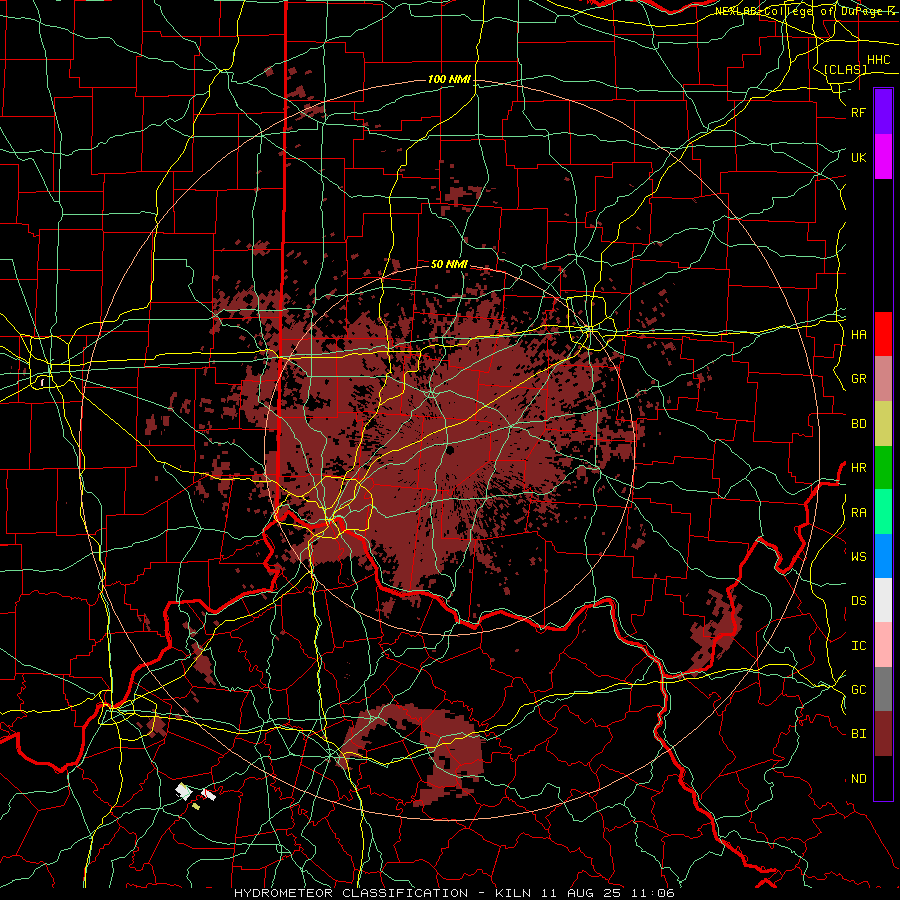Click the 'ND' legend label

tap(858, 779)
